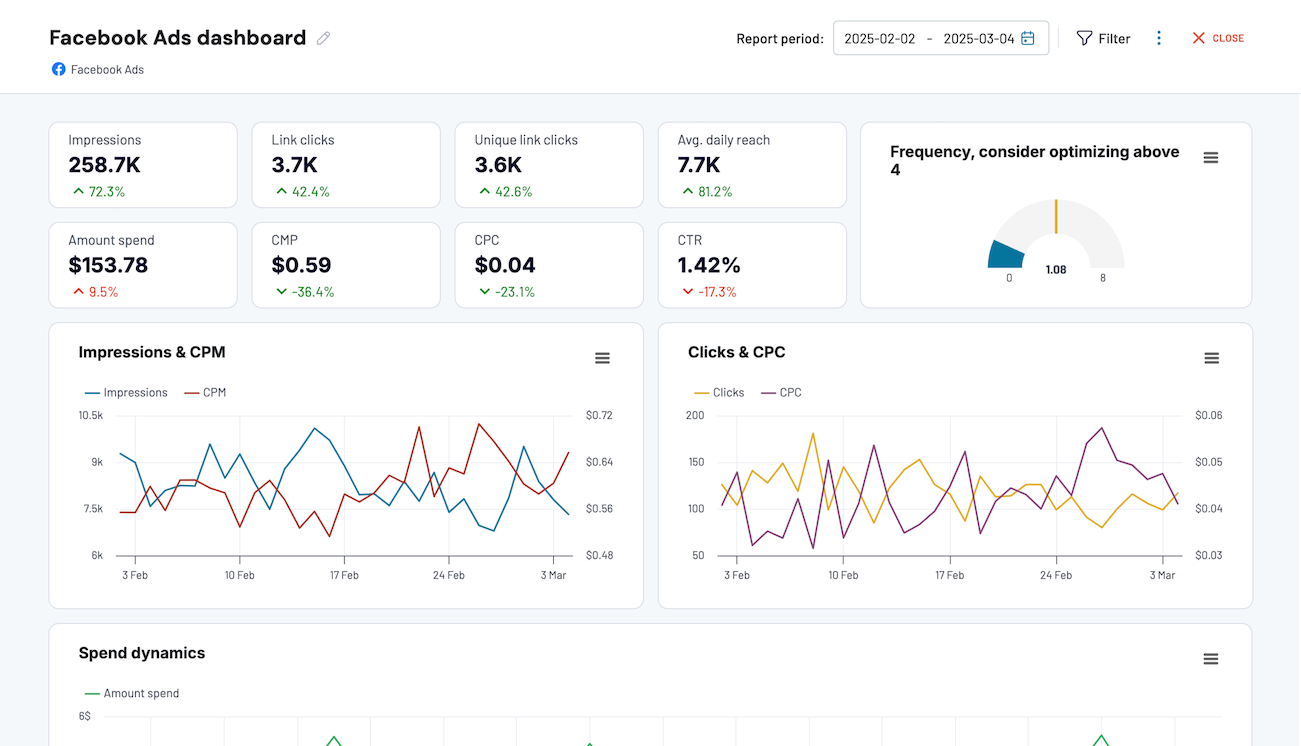
Task: Expand the report period picker
Action: (x=940, y=37)
